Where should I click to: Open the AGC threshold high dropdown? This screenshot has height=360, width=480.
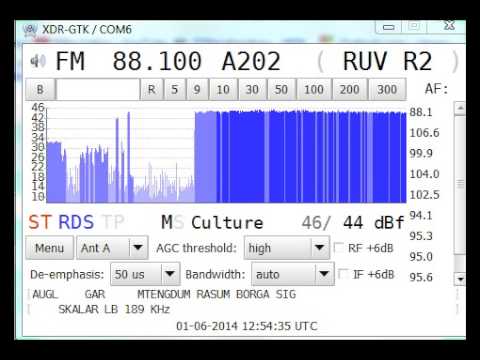tap(287, 248)
